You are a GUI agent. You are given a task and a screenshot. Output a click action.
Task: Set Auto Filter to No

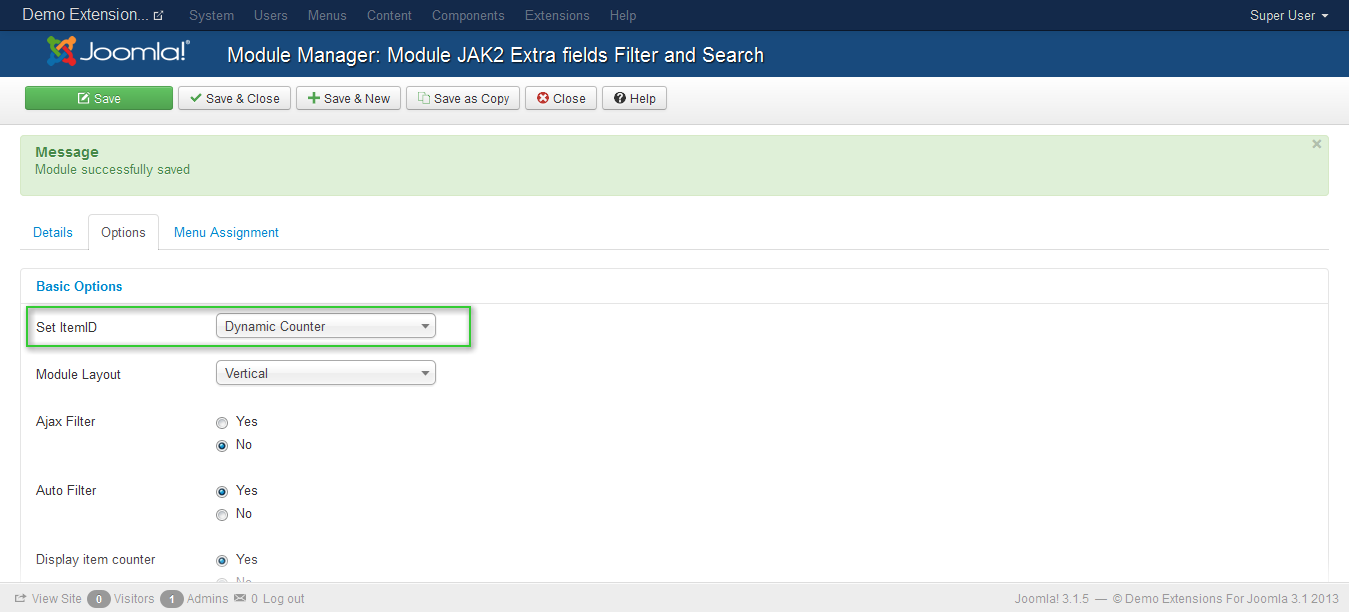point(222,514)
